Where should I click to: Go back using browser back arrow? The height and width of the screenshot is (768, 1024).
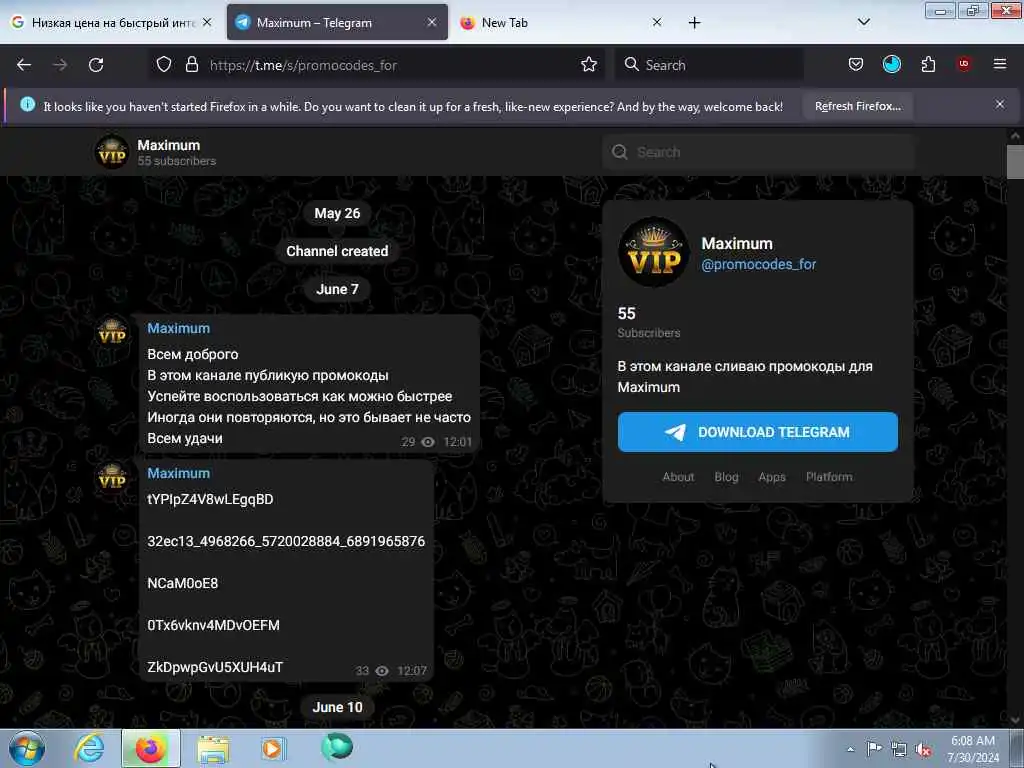tap(24, 65)
